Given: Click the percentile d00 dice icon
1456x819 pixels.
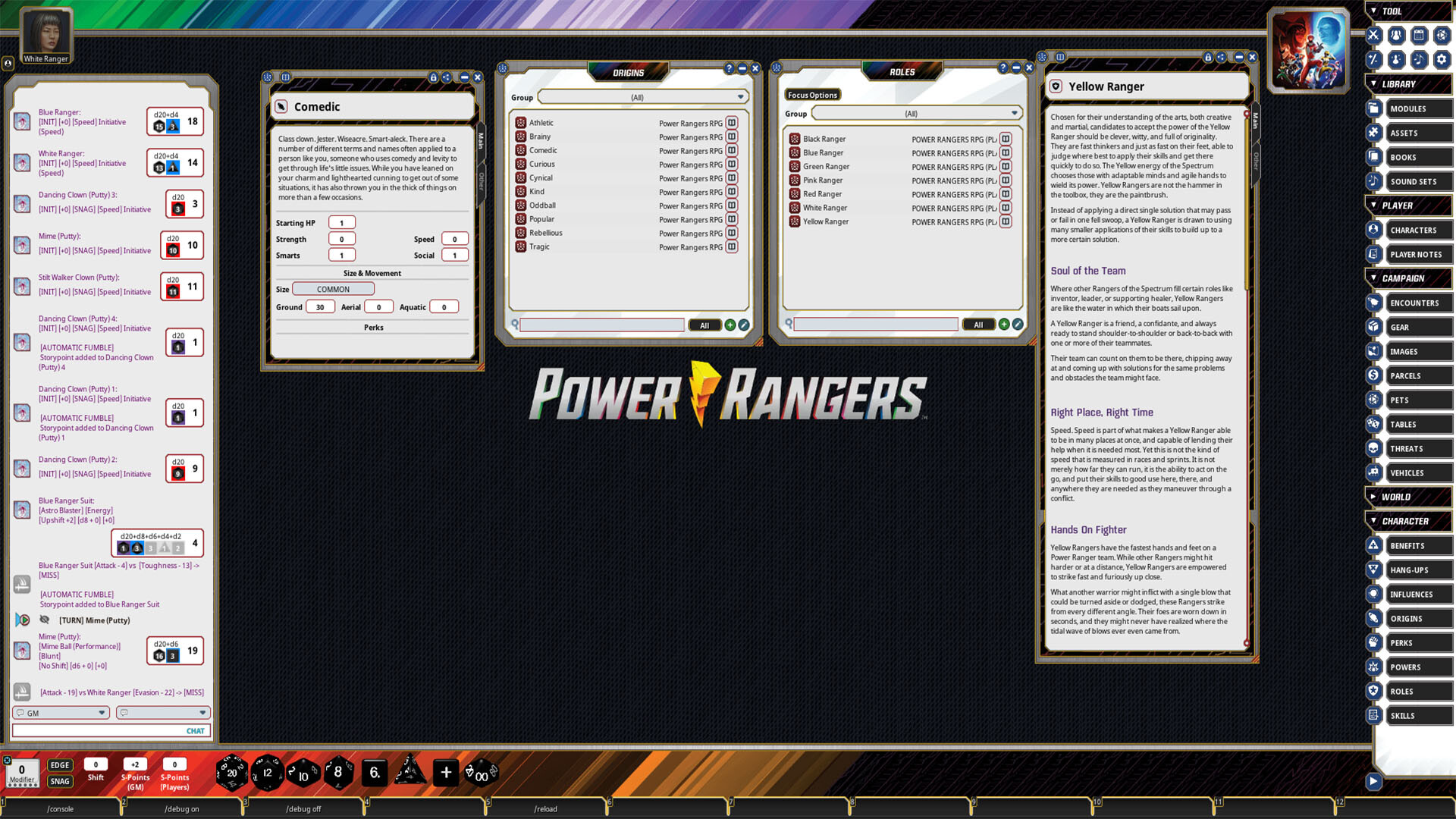Looking at the screenshot, I should (x=481, y=774).
